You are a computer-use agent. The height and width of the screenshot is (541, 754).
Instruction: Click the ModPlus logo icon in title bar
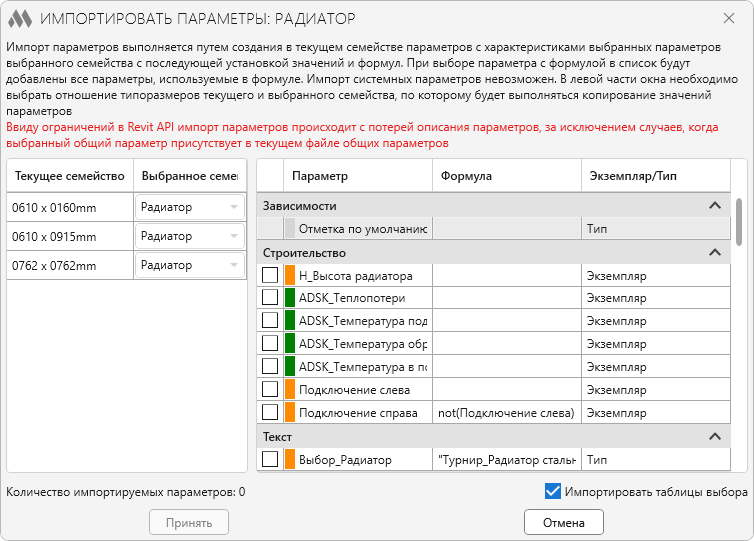20,19
